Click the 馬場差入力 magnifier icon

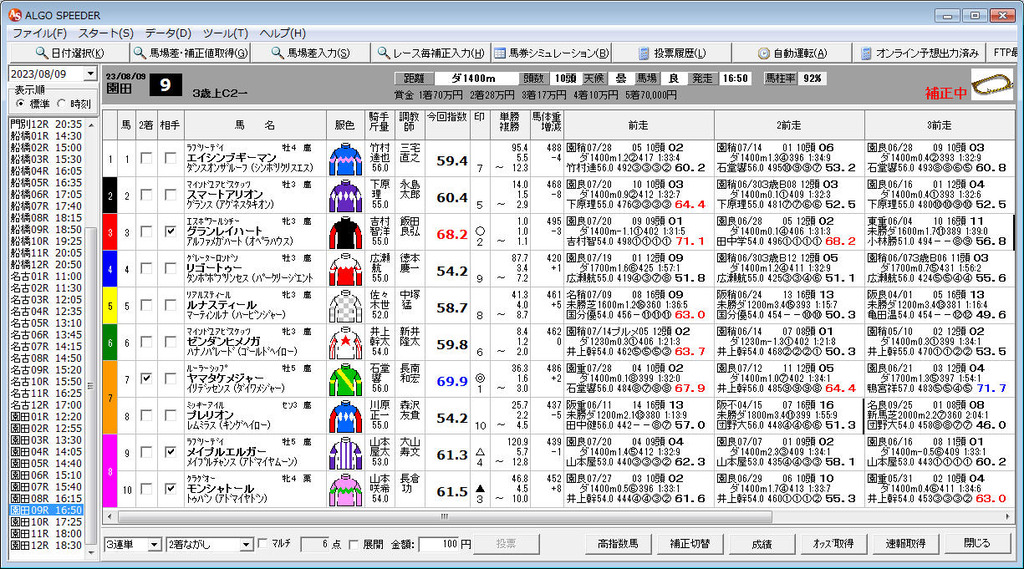coord(278,53)
